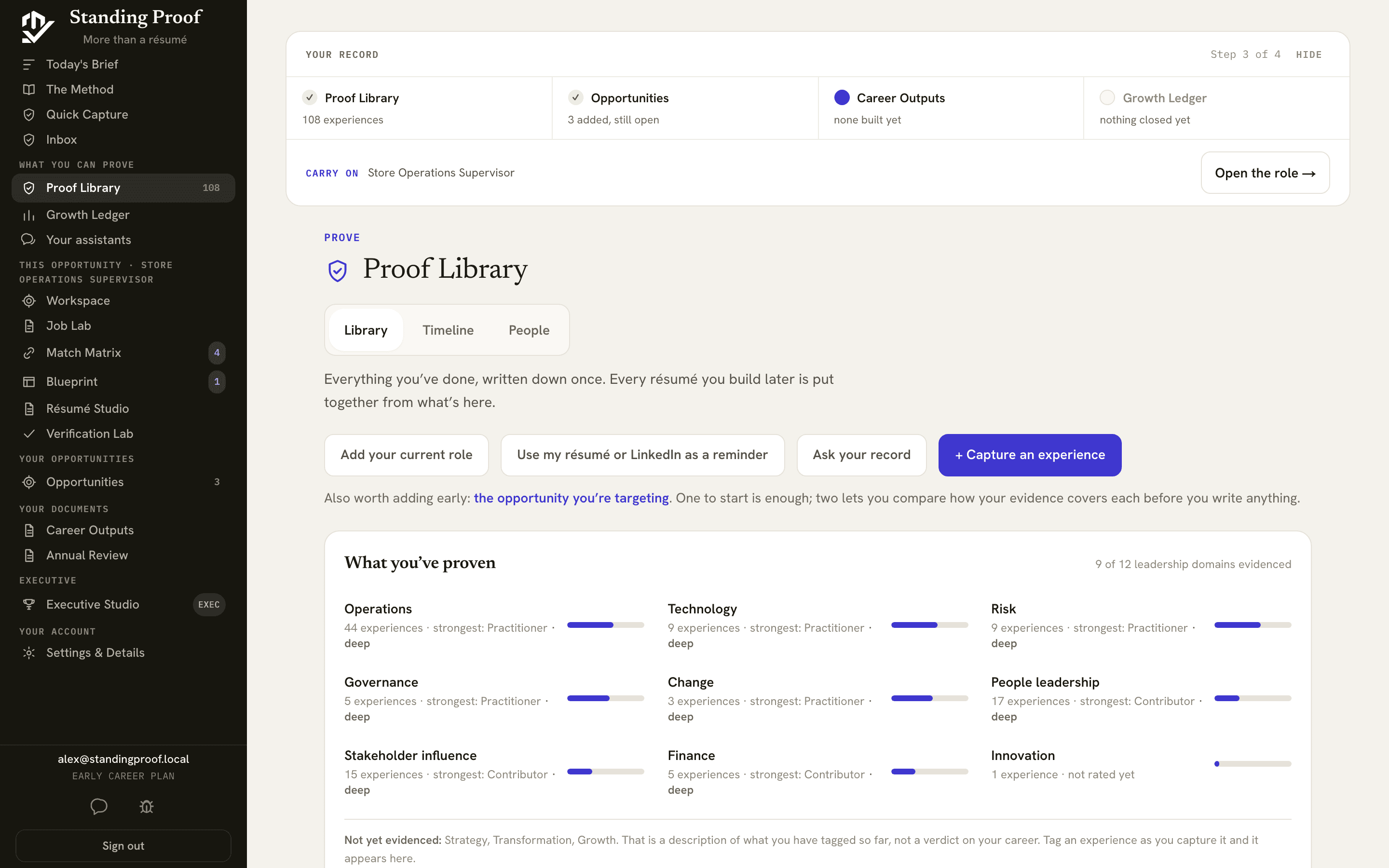Click the EXEC badge on Executive Studio
This screenshot has width=1389, height=868.
(x=209, y=605)
